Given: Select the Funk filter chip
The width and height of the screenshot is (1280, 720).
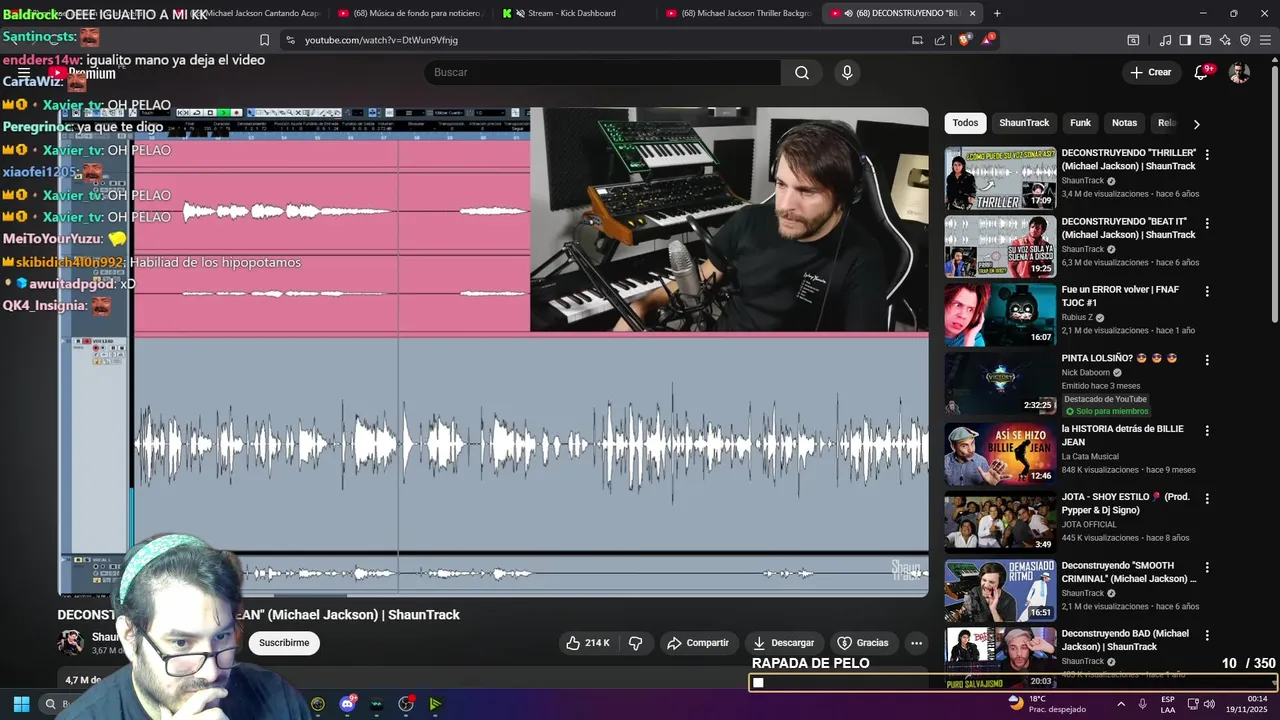Looking at the screenshot, I should (x=1080, y=123).
